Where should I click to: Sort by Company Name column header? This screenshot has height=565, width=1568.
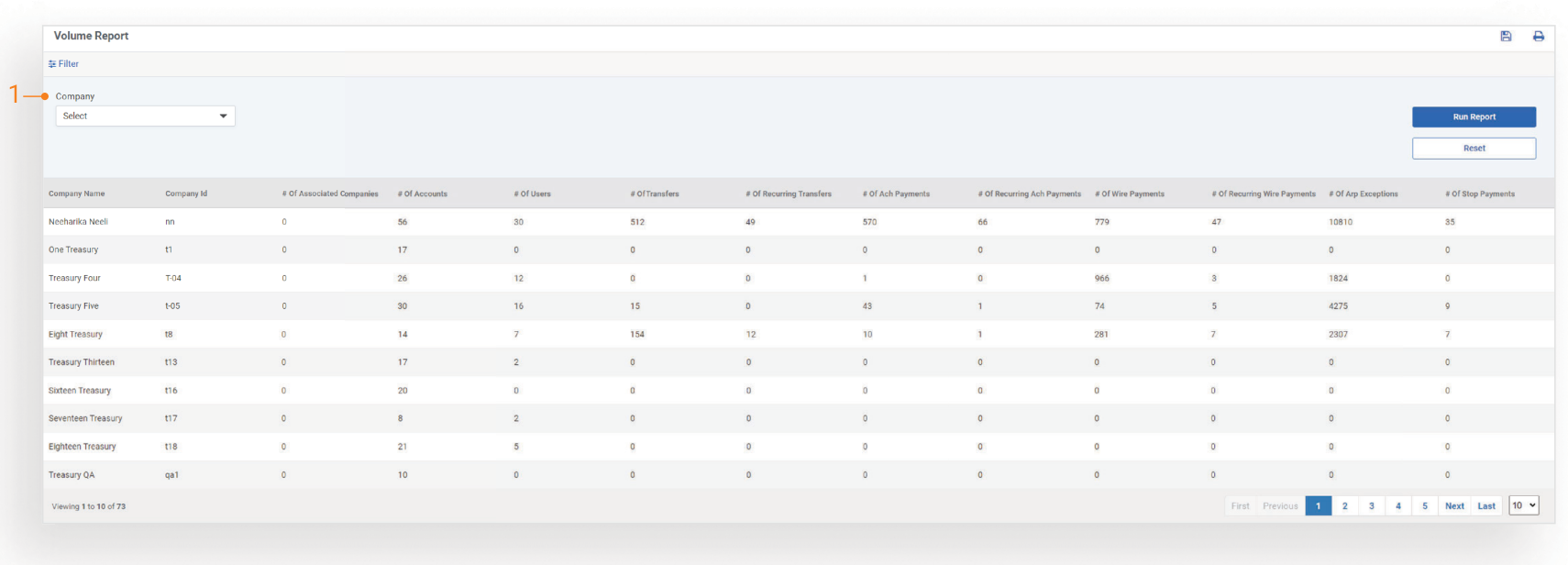click(77, 194)
